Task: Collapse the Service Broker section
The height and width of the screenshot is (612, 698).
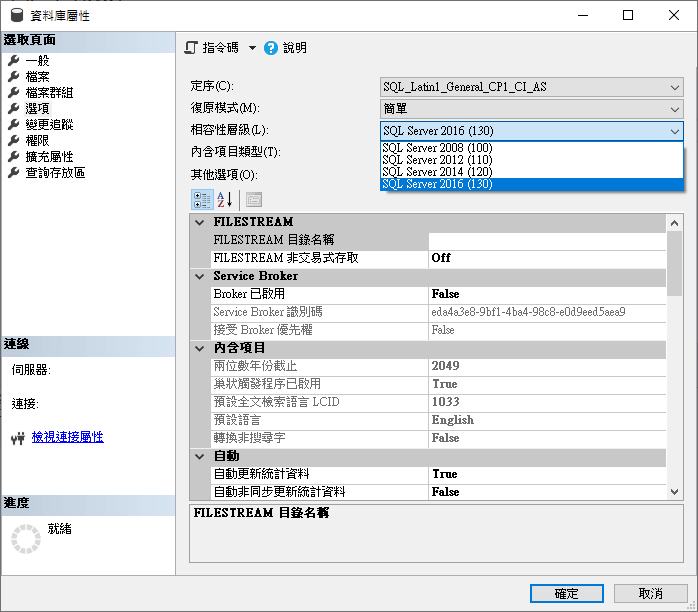Action: click(199, 276)
